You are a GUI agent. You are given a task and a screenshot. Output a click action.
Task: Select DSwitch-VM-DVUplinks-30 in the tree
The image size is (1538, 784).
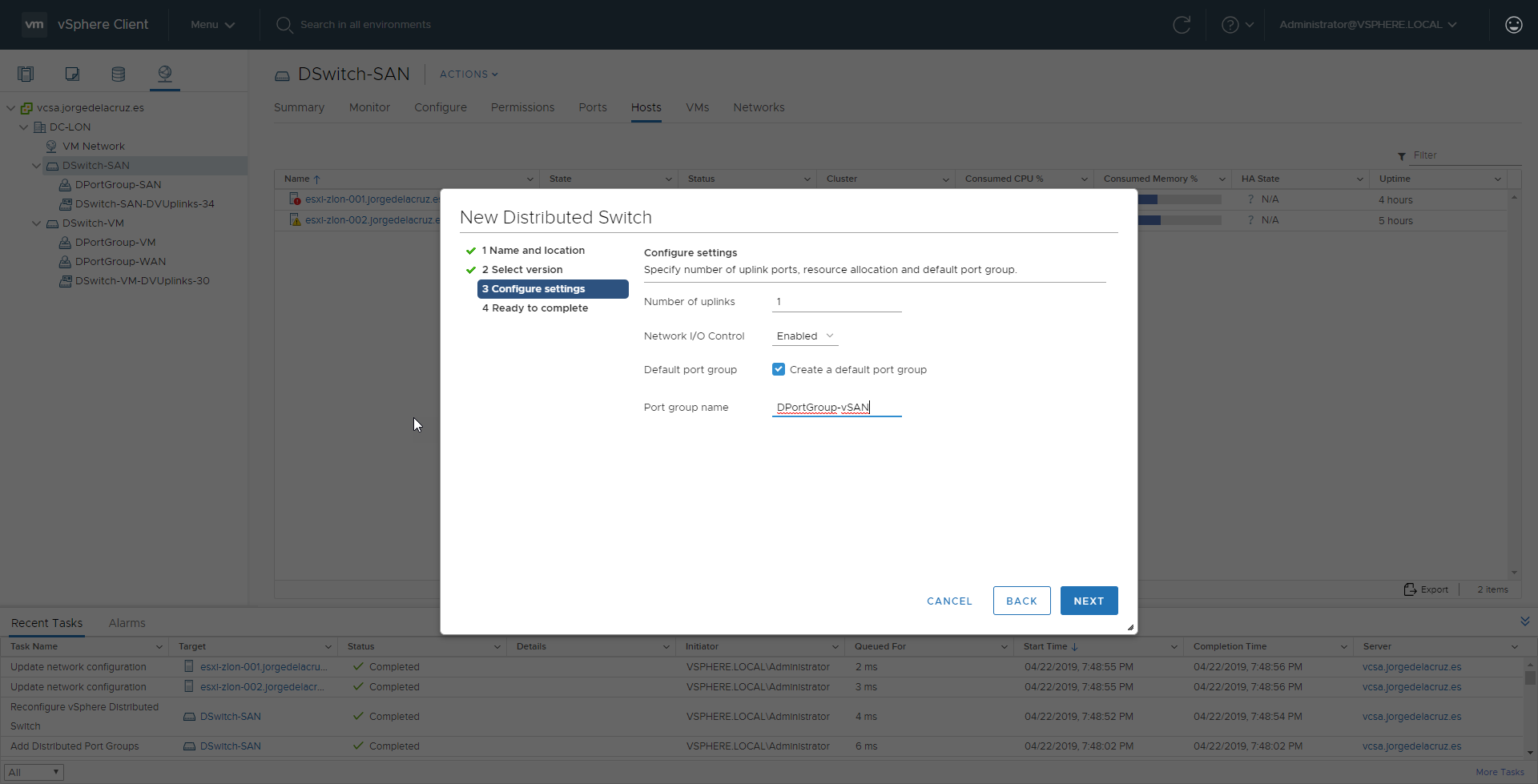[x=142, y=281]
